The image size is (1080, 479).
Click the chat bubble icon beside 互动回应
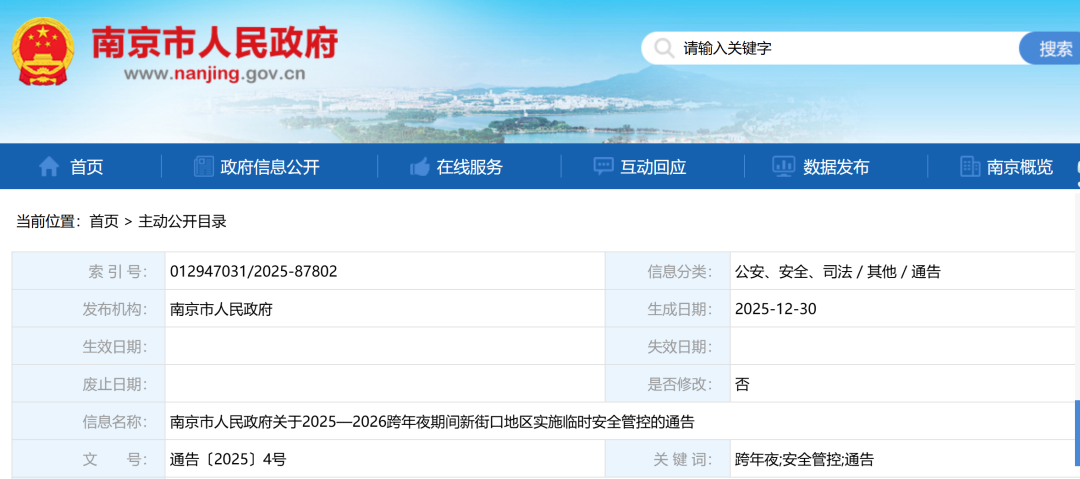click(x=604, y=167)
